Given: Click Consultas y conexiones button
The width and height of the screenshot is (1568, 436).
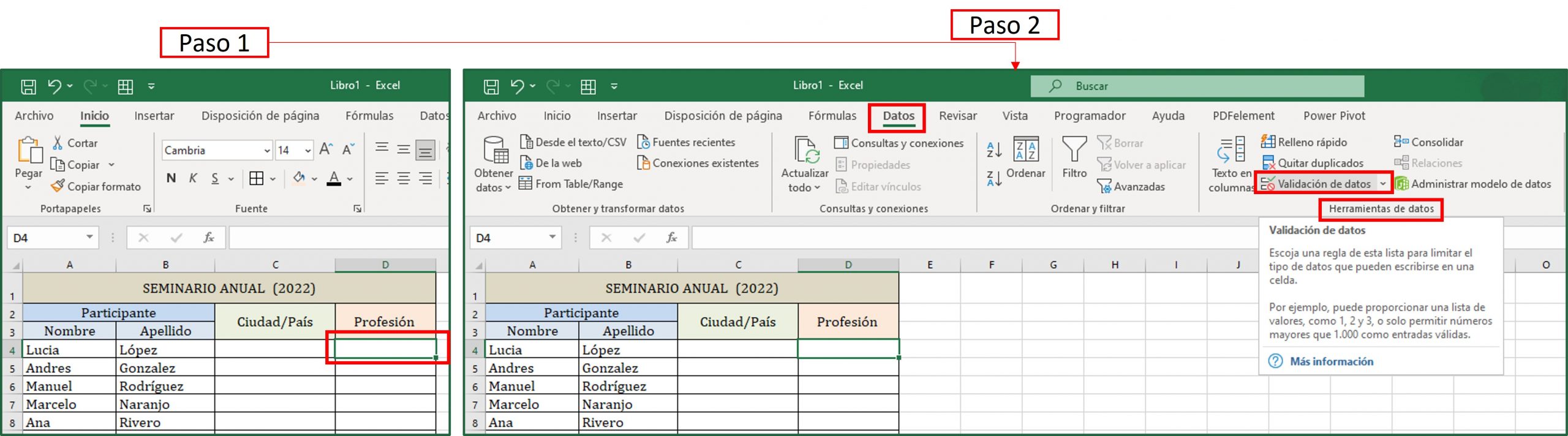Looking at the screenshot, I should [x=899, y=143].
